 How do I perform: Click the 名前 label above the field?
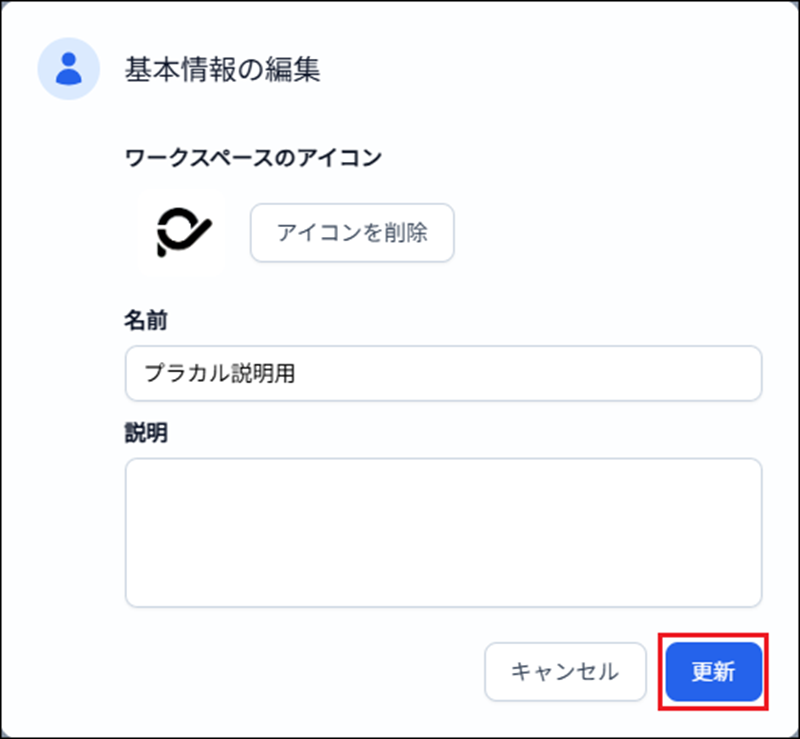146,320
